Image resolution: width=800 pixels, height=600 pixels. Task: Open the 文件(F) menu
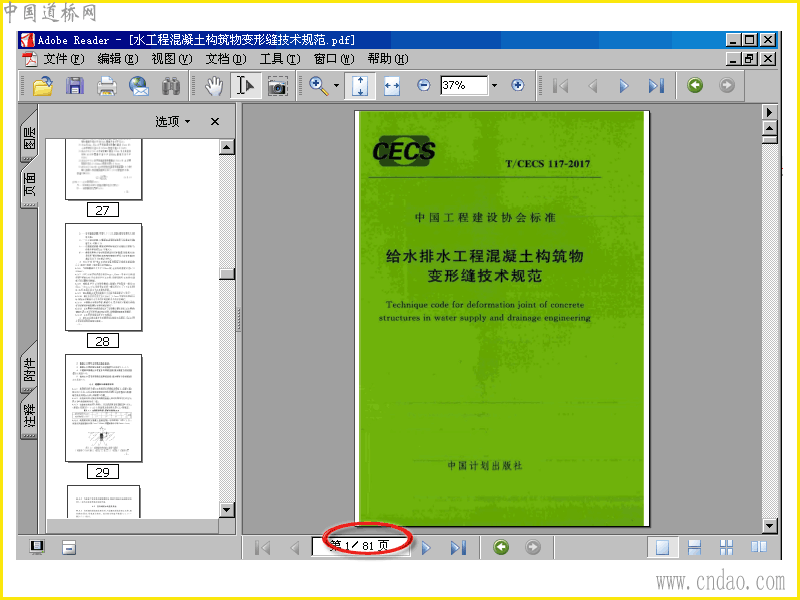[63, 59]
